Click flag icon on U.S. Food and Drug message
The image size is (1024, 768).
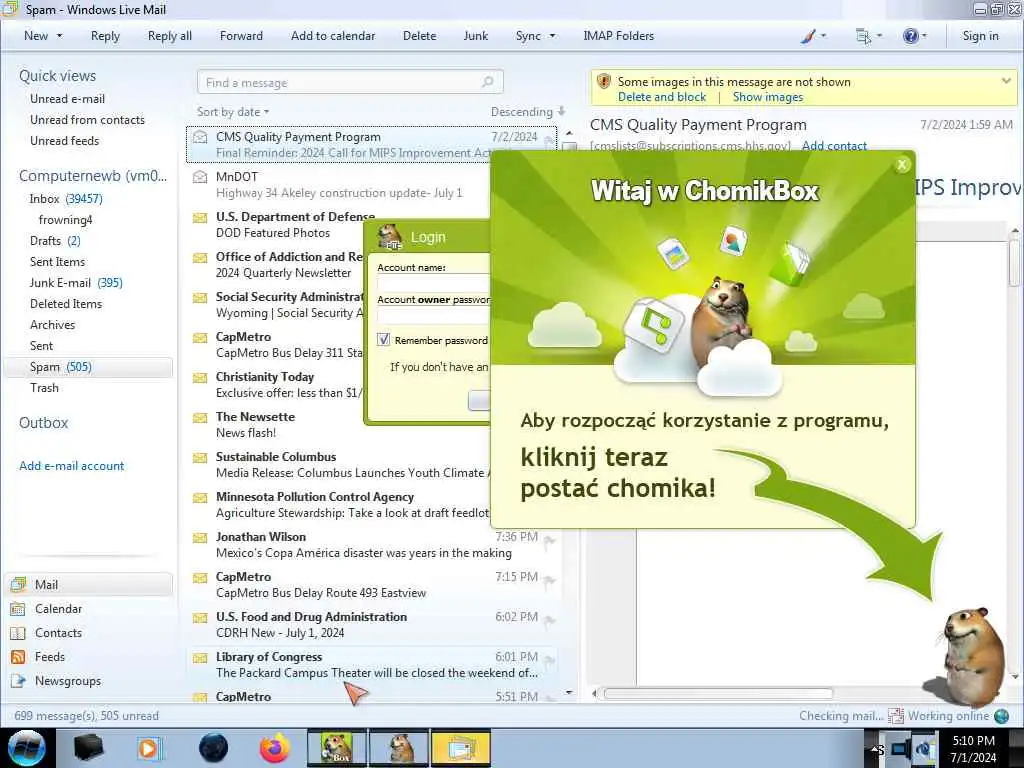550,620
